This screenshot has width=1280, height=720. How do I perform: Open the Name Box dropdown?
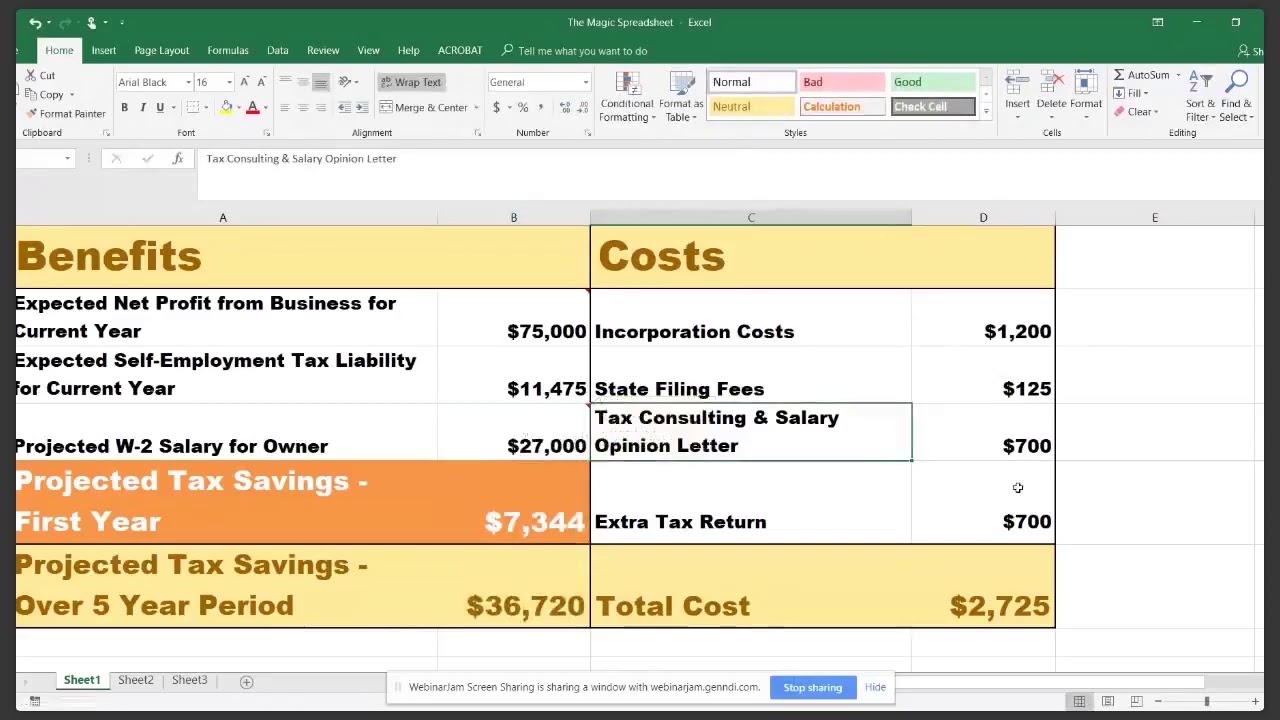pyautogui.click(x=67, y=158)
